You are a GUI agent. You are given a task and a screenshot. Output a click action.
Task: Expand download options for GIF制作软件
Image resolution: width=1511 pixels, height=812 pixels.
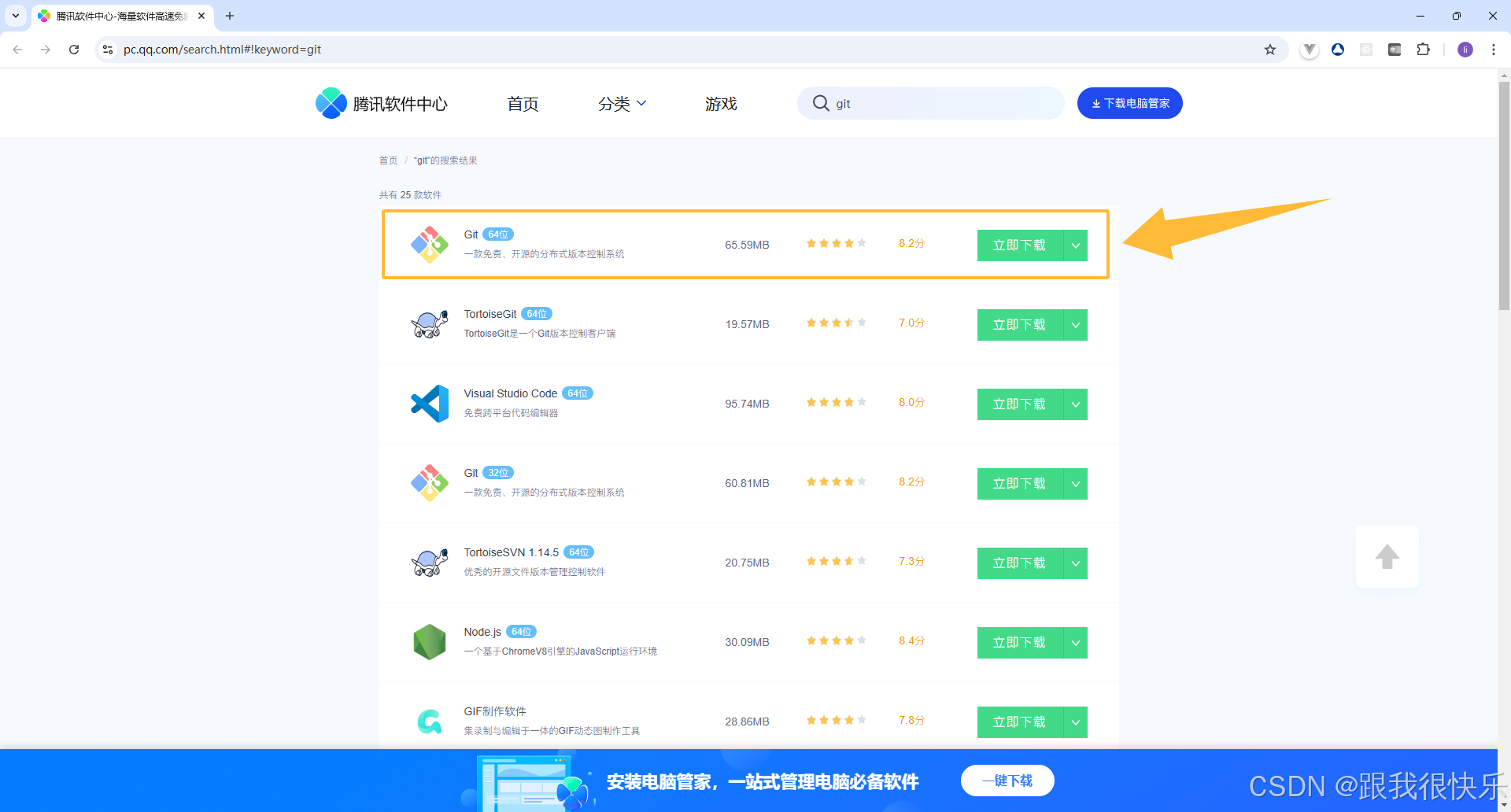tap(1076, 722)
